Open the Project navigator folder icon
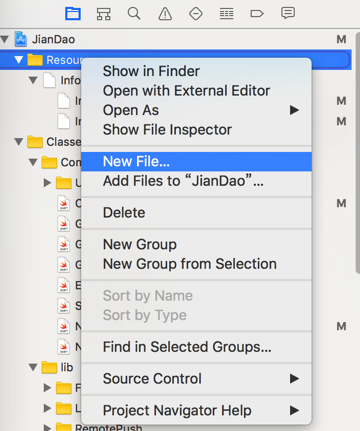360x431 pixels. coord(73,14)
